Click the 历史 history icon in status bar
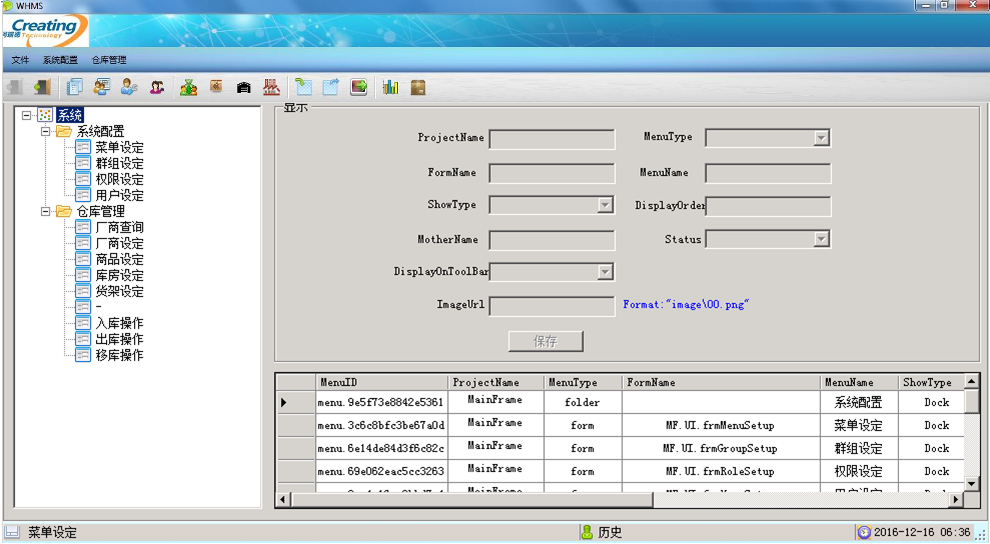Viewport: 990px width, 544px height. 587,533
